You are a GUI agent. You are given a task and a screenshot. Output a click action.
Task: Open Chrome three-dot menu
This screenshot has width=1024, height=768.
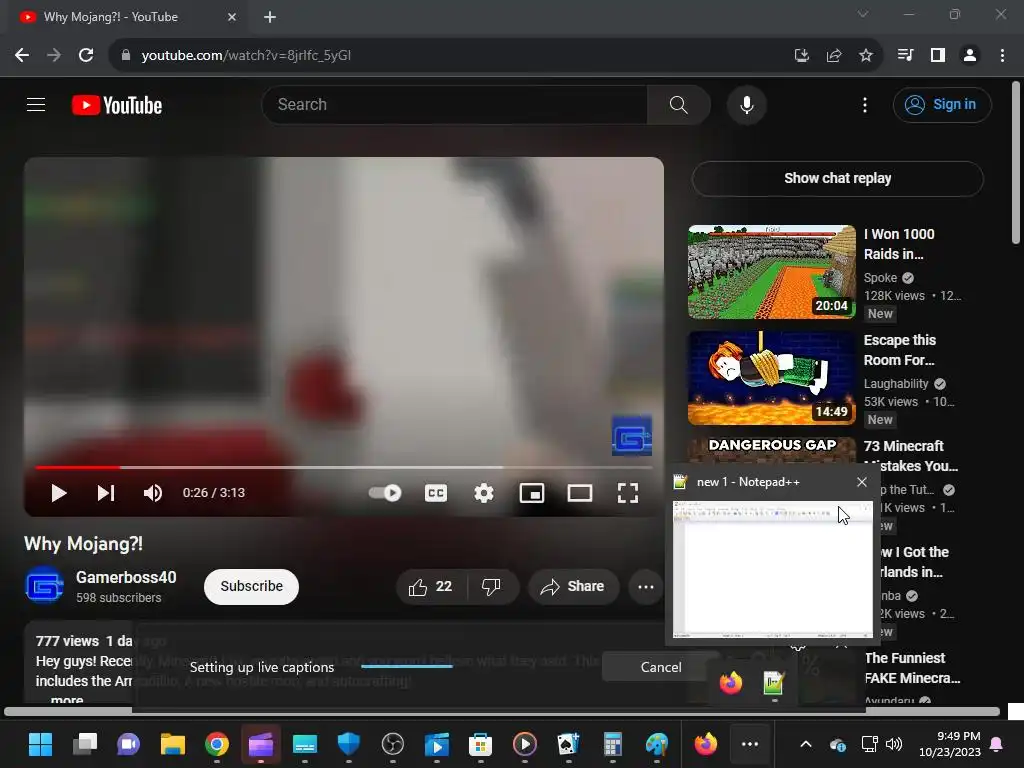[x=1002, y=56]
